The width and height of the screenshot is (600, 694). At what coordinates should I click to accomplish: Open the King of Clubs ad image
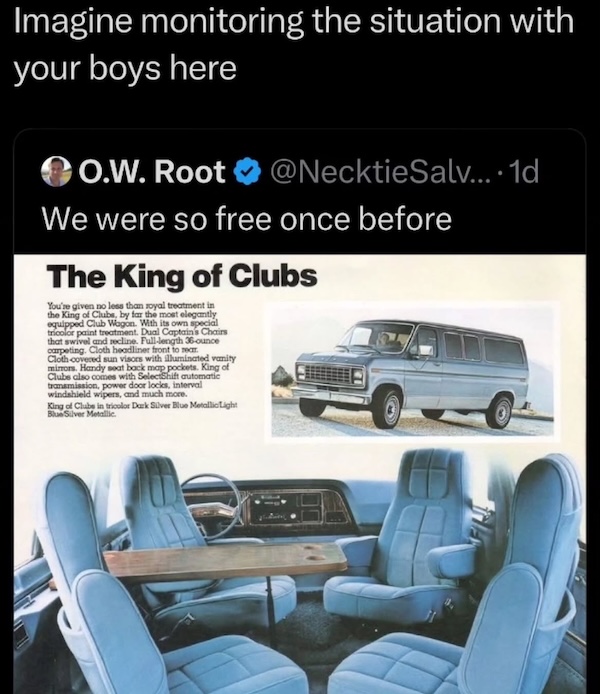tap(300, 474)
